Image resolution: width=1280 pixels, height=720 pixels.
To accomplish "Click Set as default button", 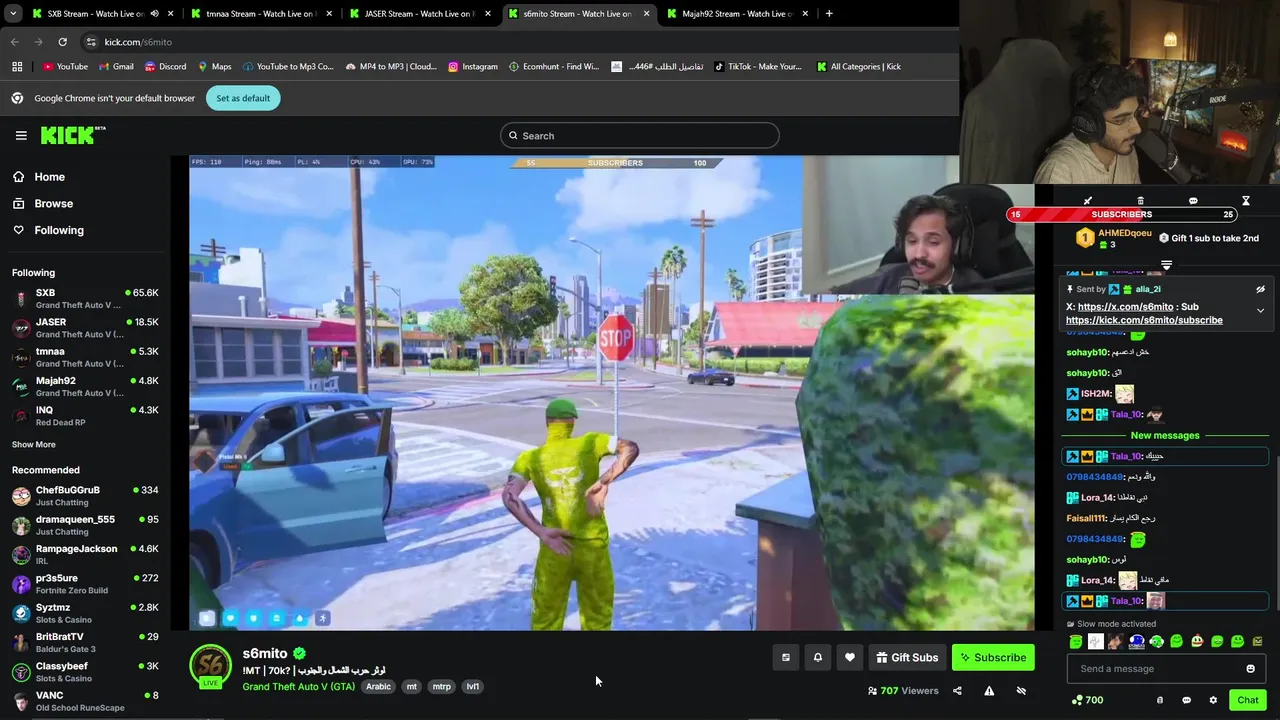I will (x=243, y=98).
